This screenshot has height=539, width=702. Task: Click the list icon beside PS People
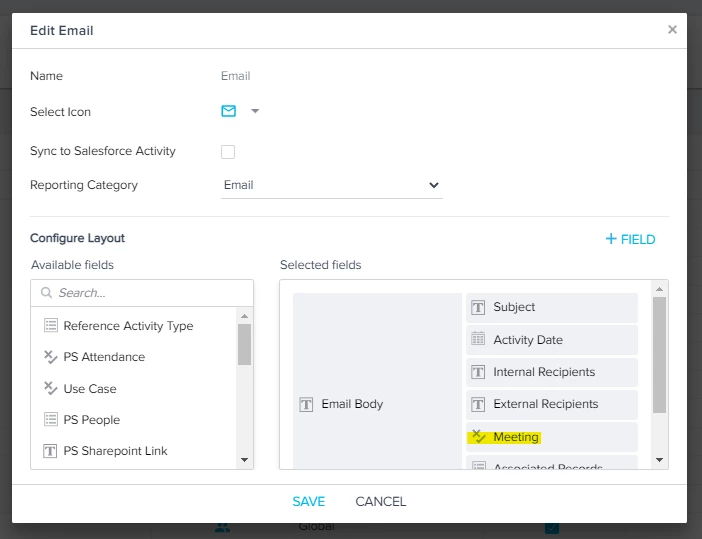(51, 419)
